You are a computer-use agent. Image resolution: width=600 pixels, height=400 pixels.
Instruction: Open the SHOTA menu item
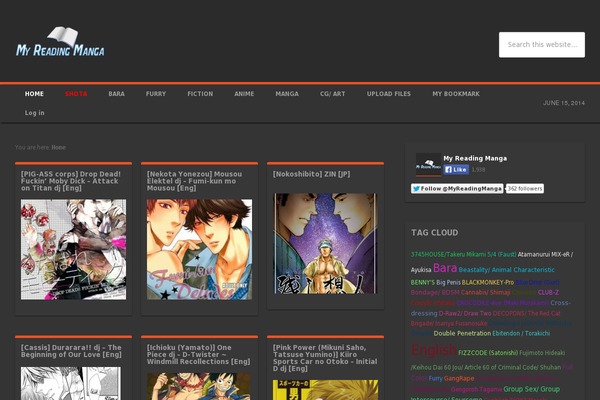(x=76, y=94)
